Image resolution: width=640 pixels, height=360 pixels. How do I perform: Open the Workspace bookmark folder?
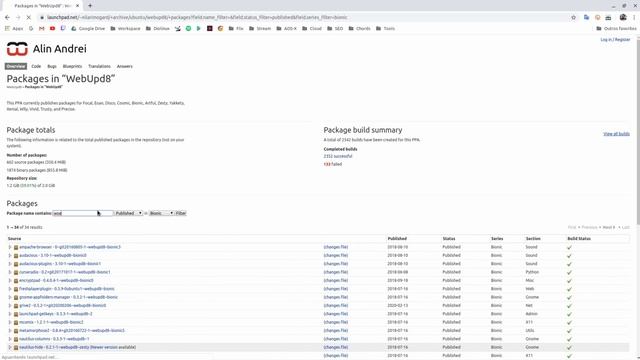pyautogui.click(x=125, y=29)
